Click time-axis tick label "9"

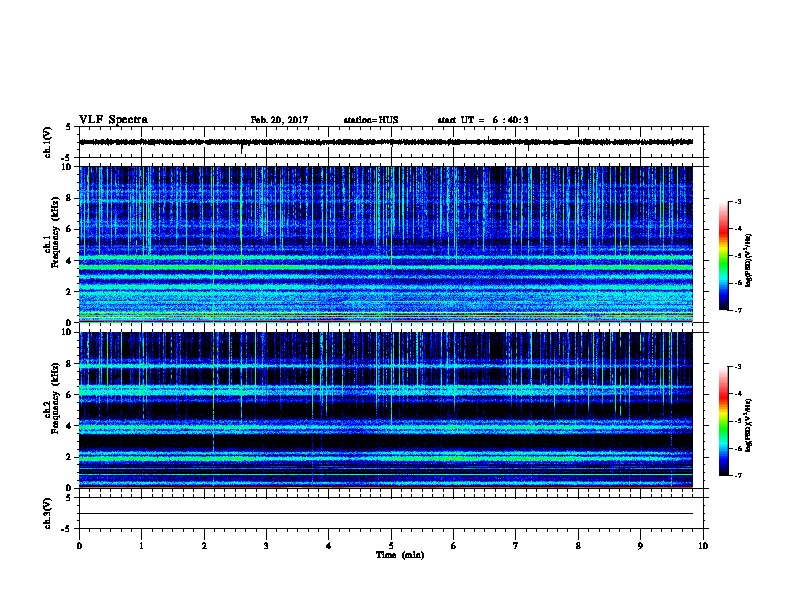(640, 546)
